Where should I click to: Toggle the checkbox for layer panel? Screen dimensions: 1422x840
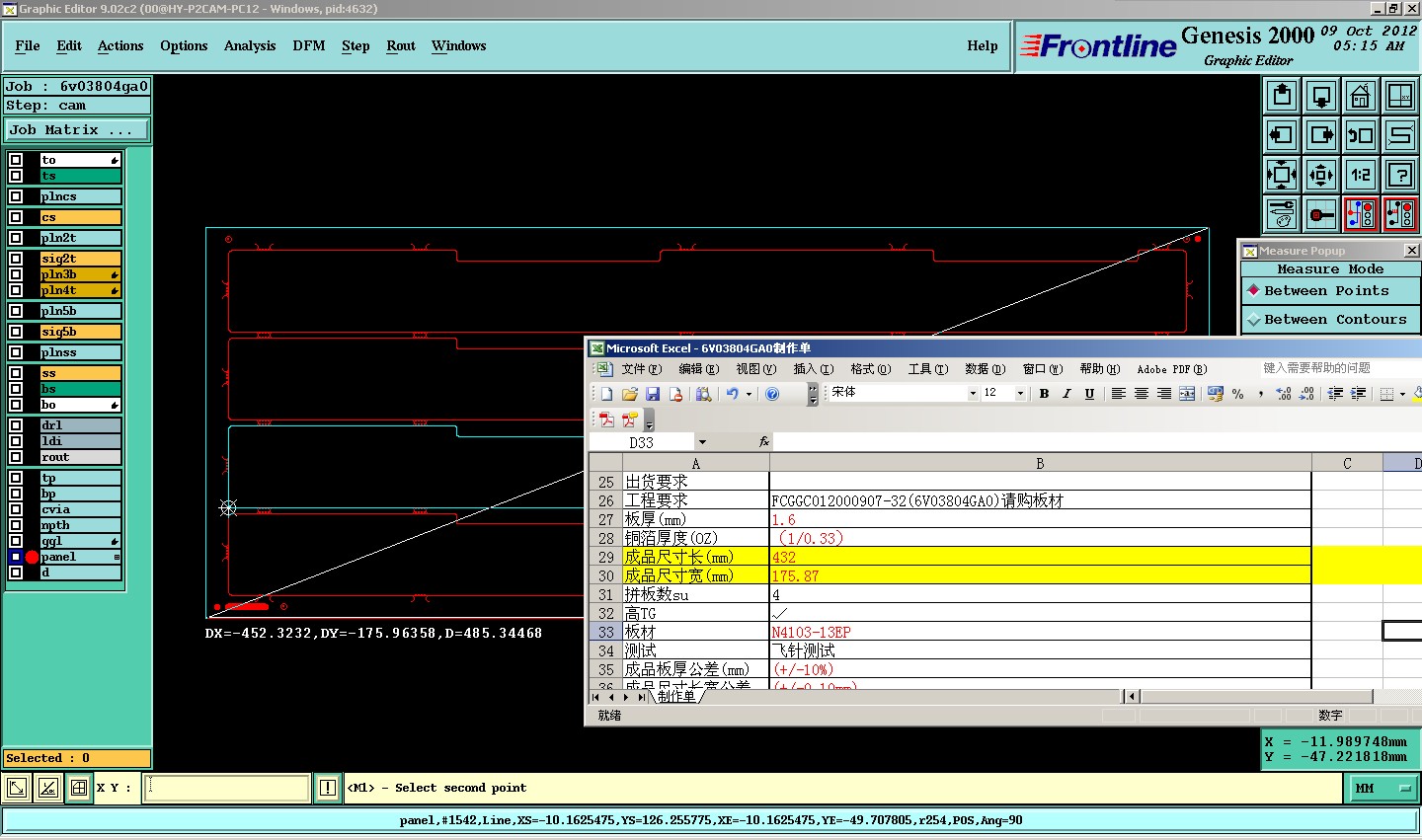(x=16, y=557)
